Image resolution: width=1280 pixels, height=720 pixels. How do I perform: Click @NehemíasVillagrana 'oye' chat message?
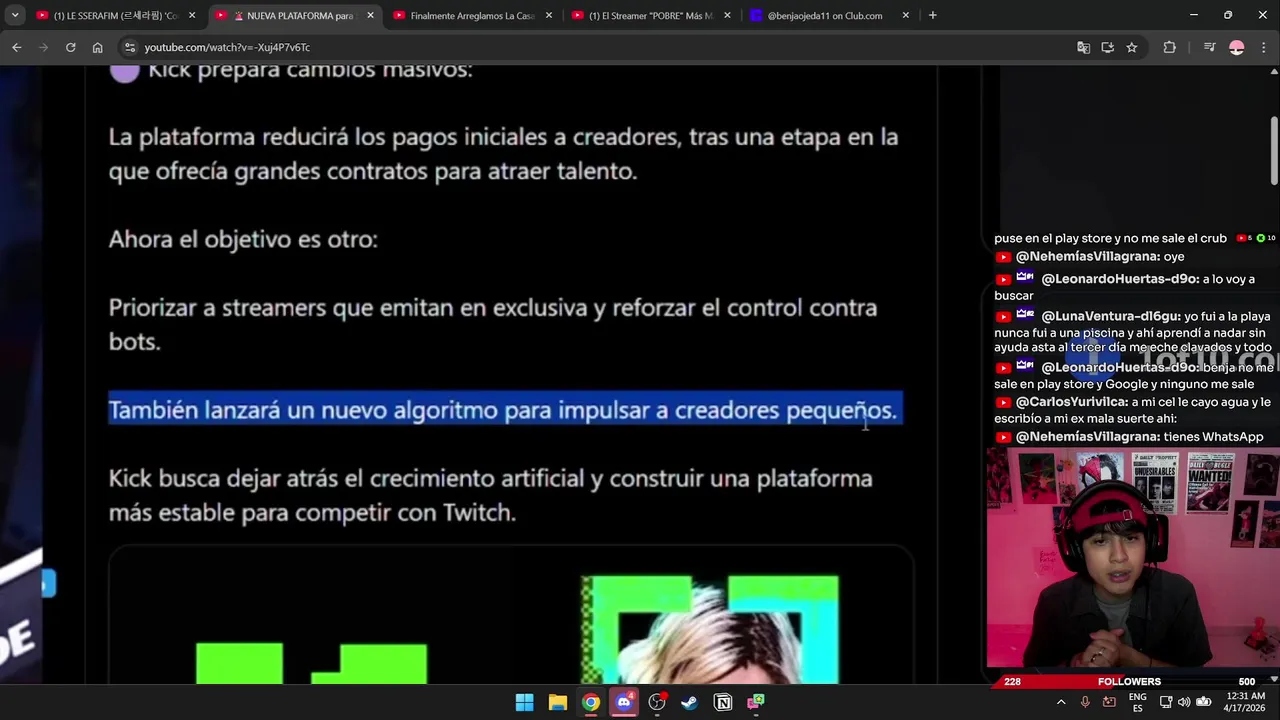click(x=1090, y=257)
